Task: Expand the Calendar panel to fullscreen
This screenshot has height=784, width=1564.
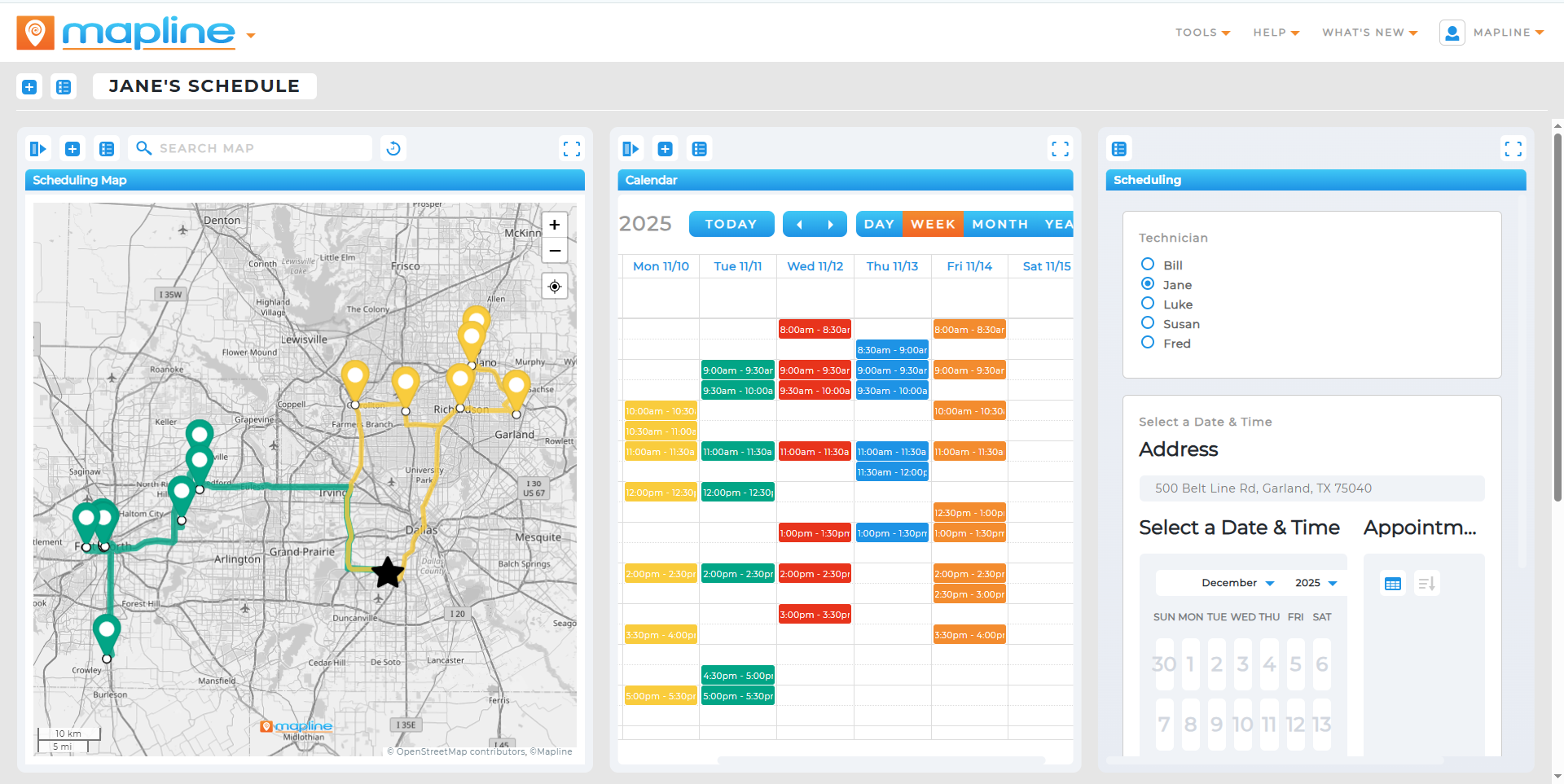Action: pos(1061,148)
